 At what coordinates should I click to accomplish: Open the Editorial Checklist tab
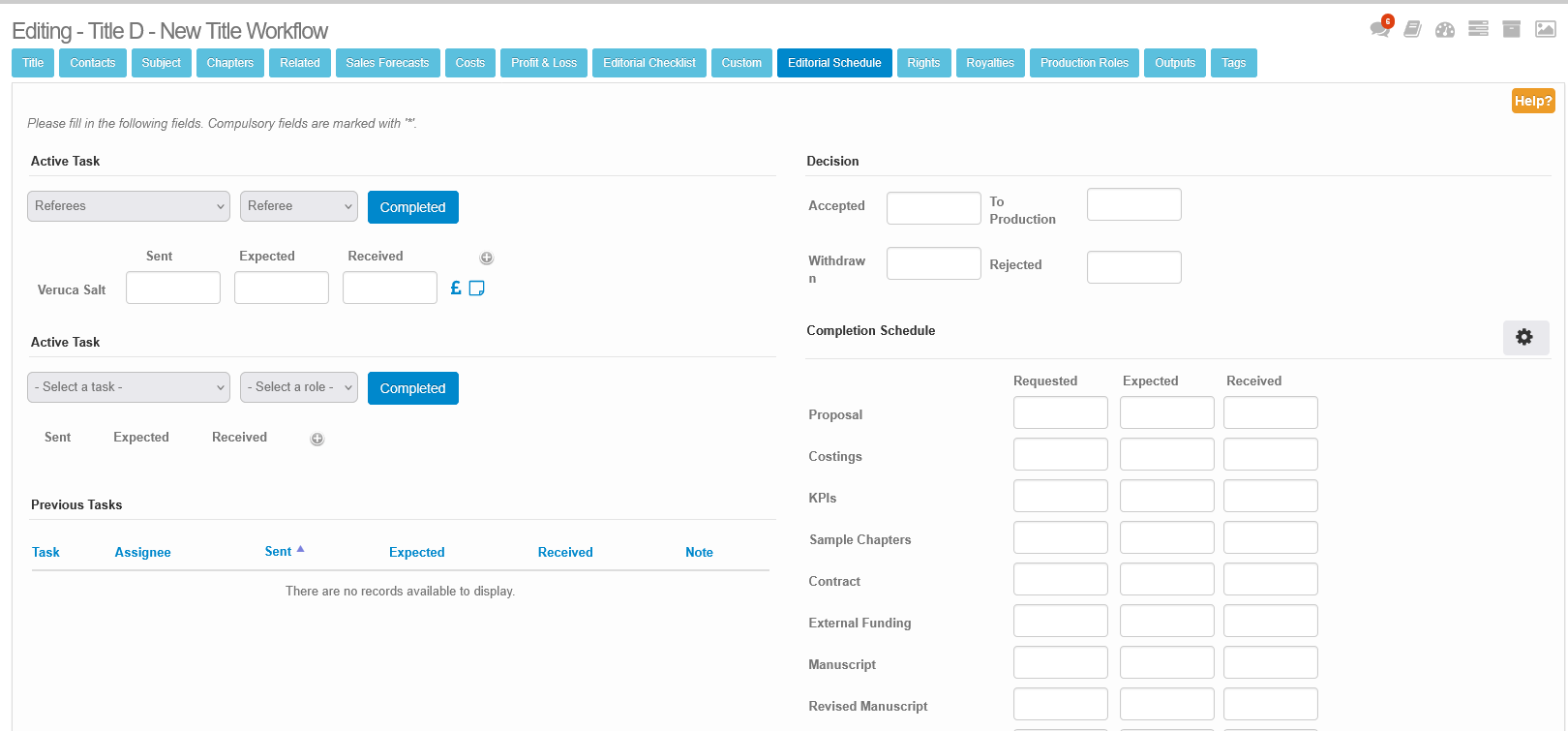tap(649, 63)
